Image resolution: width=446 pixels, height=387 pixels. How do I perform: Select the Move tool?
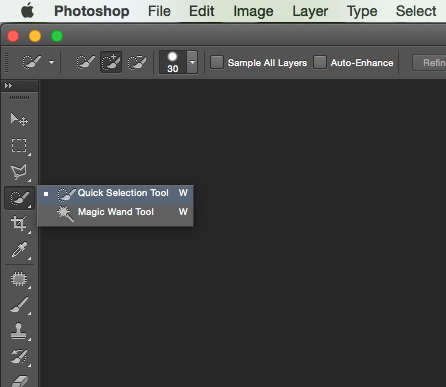click(x=19, y=119)
